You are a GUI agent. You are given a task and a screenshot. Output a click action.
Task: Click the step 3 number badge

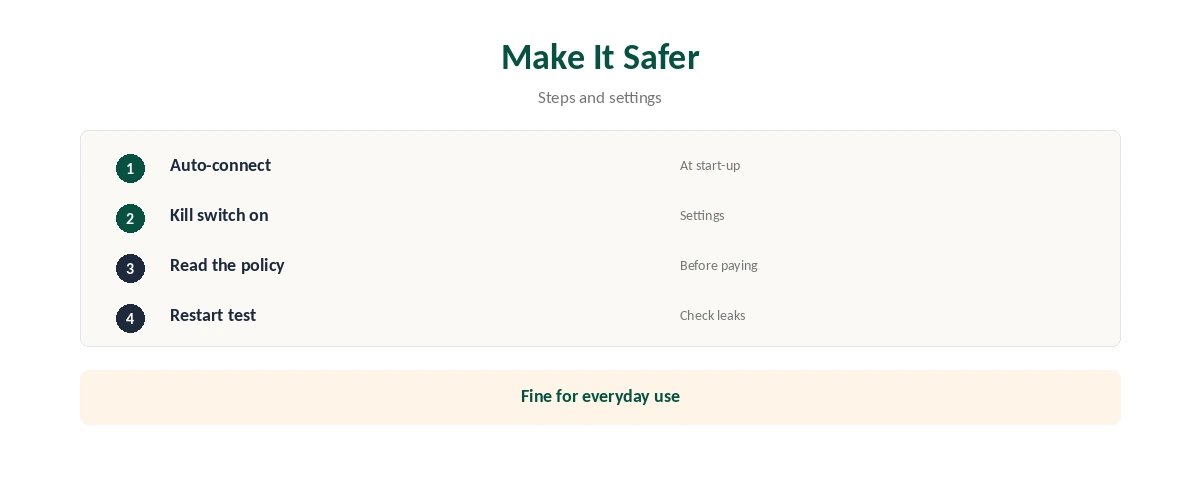pyautogui.click(x=130, y=268)
